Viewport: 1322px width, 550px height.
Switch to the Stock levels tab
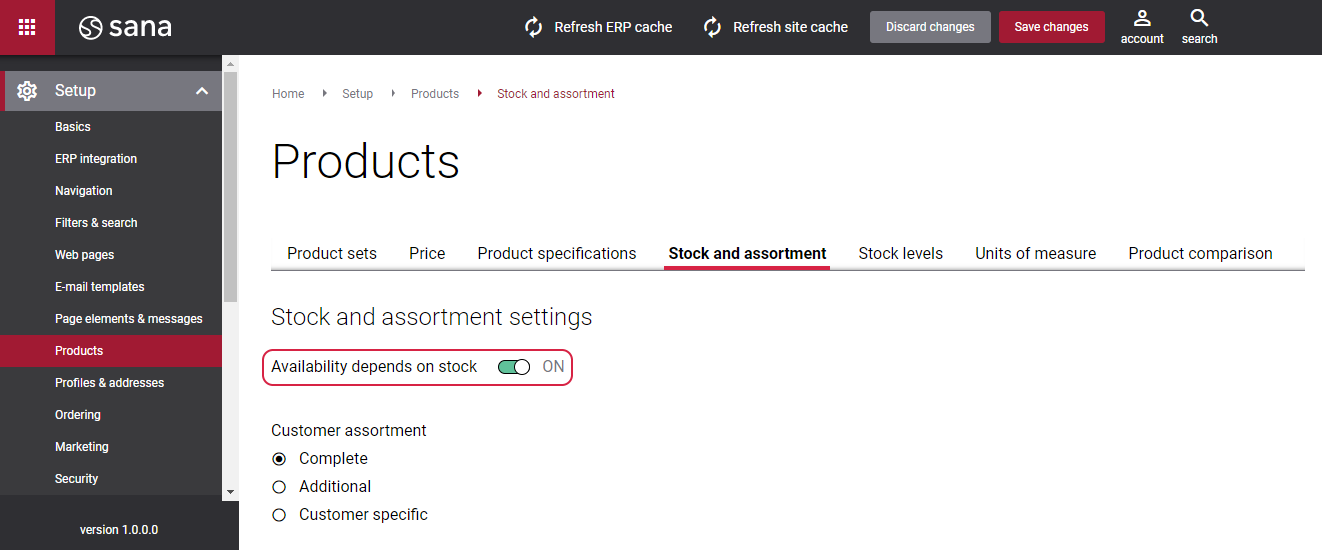pos(900,253)
